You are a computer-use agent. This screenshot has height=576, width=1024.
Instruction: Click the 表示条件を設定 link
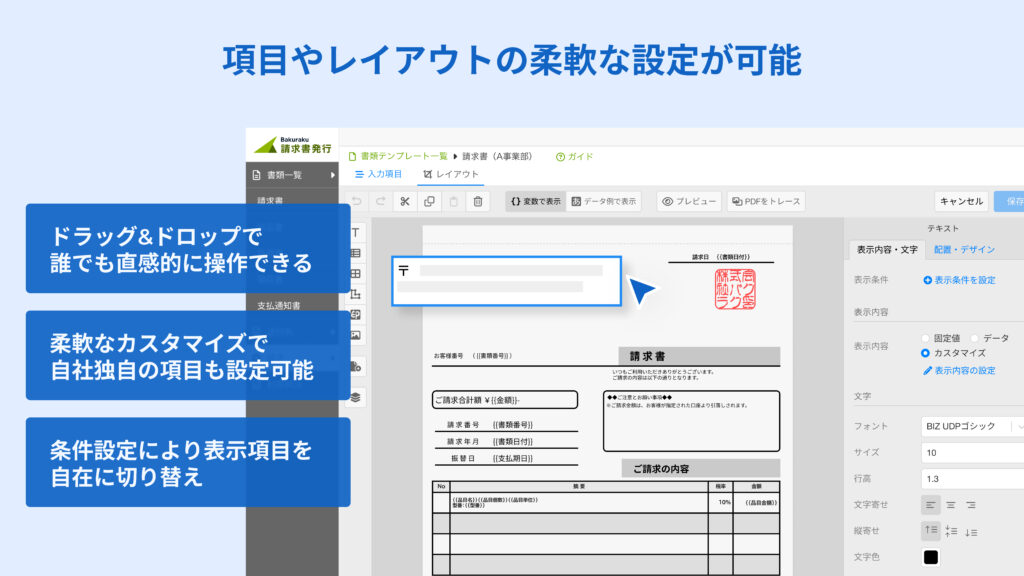coord(959,280)
